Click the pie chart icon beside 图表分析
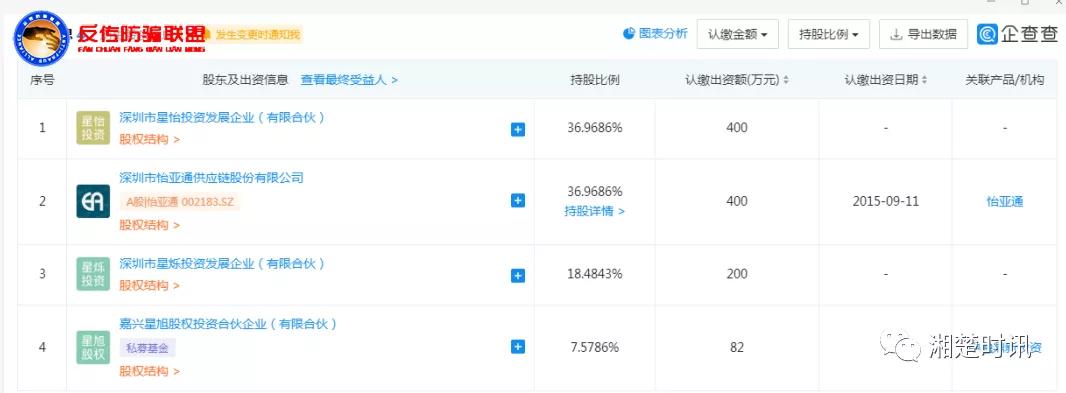The image size is (1066, 393). pos(629,33)
